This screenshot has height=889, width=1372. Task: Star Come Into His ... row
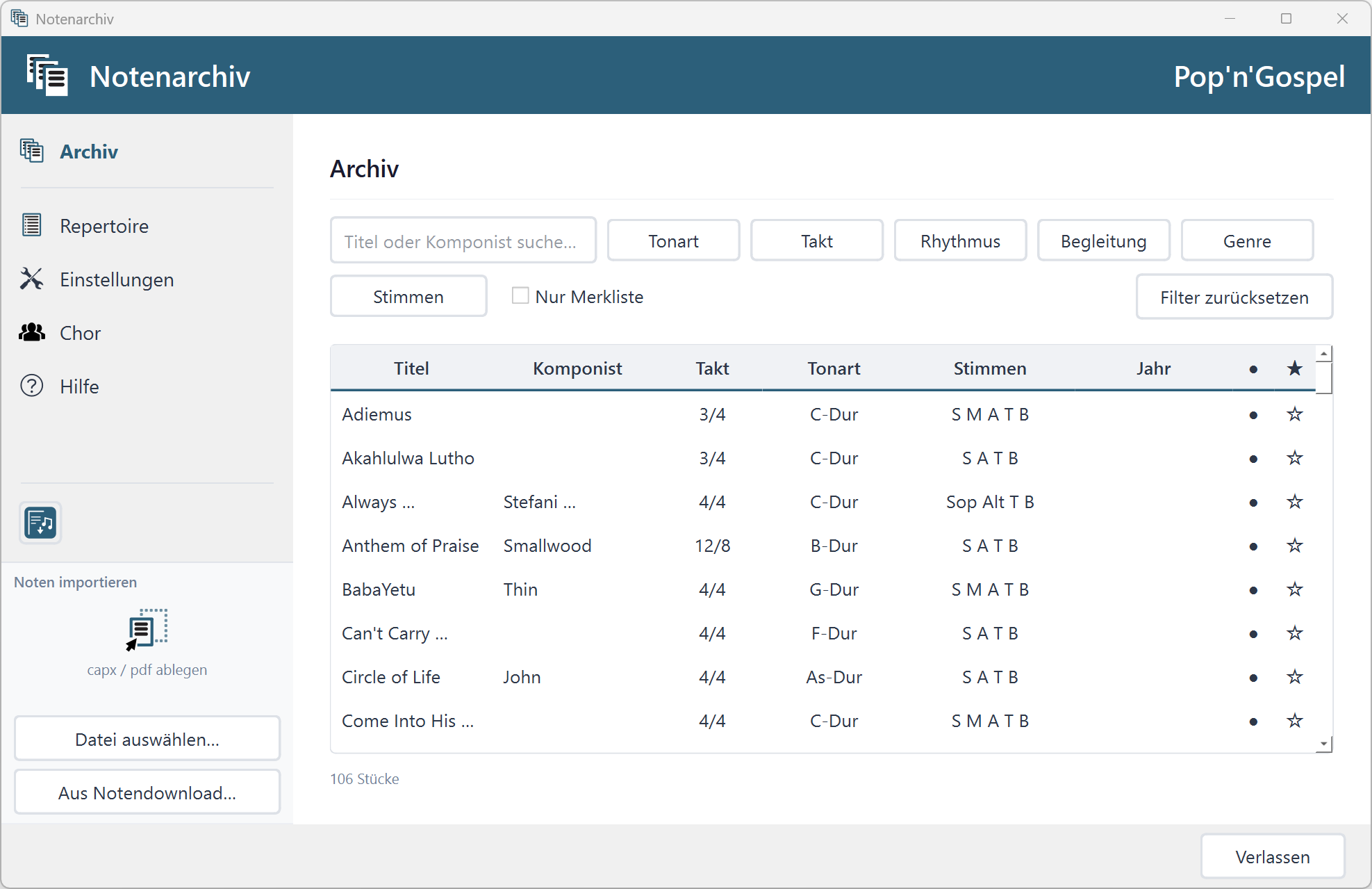(x=1295, y=721)
